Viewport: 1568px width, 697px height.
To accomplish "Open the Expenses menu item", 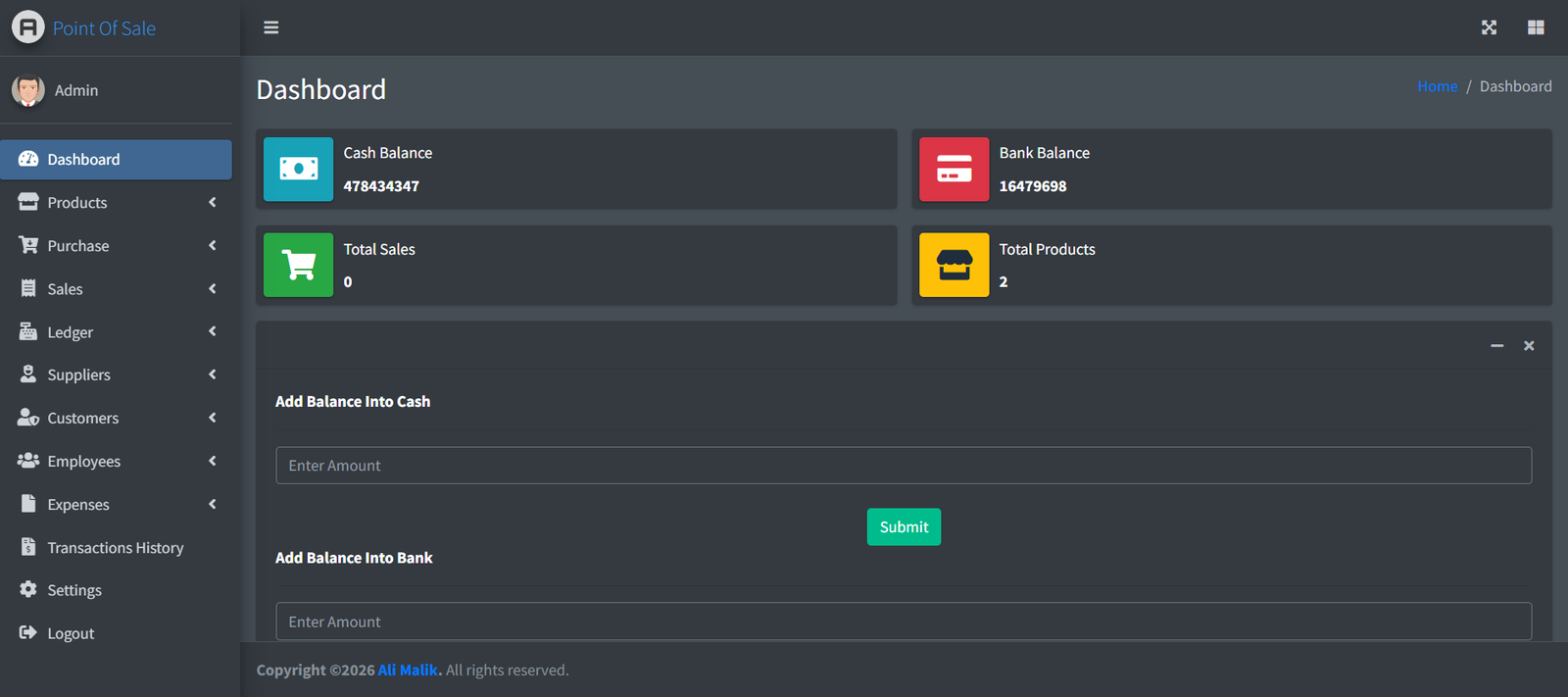I will (116, 504).
